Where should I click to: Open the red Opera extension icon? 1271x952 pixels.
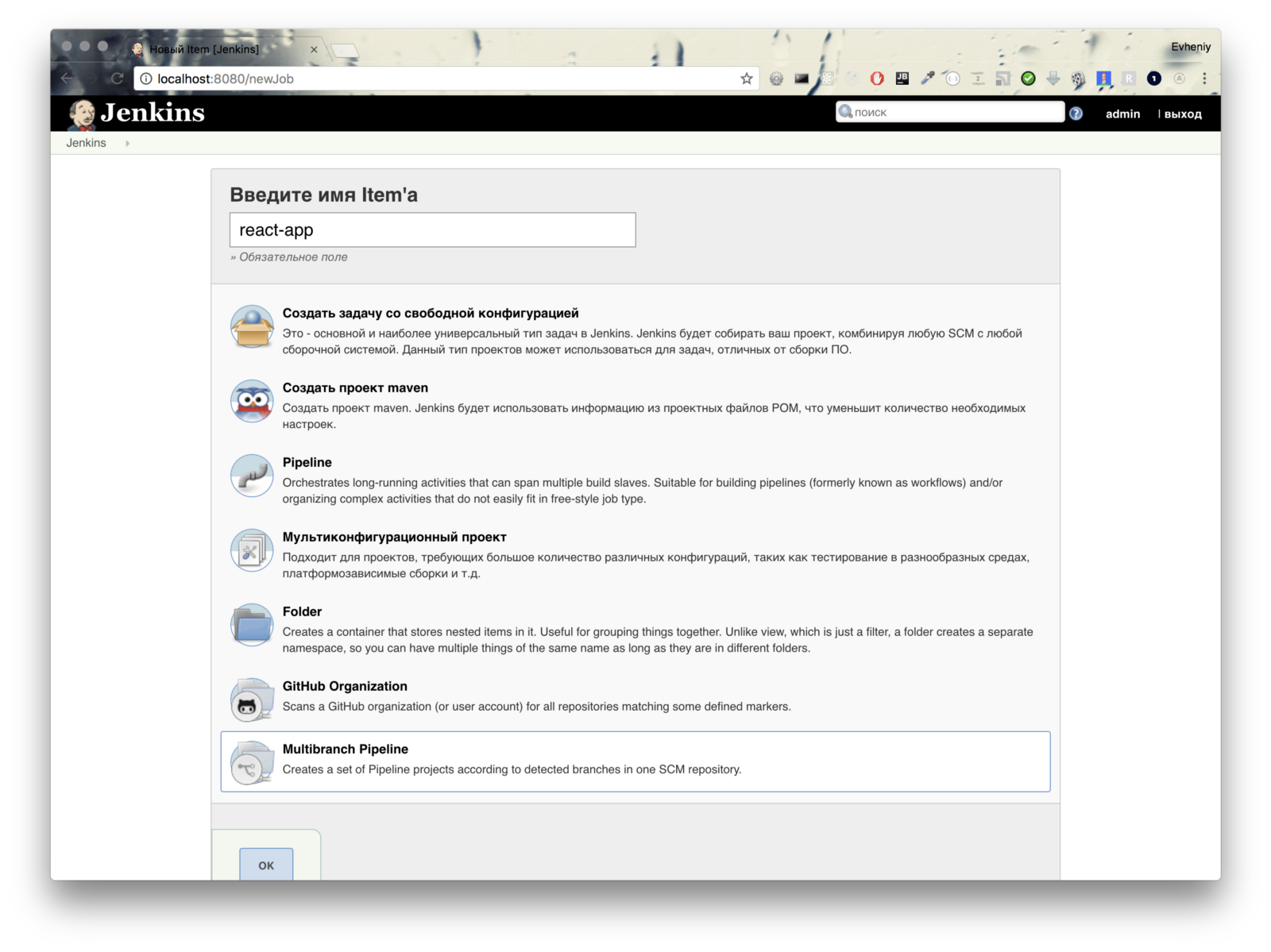point(877,79)
